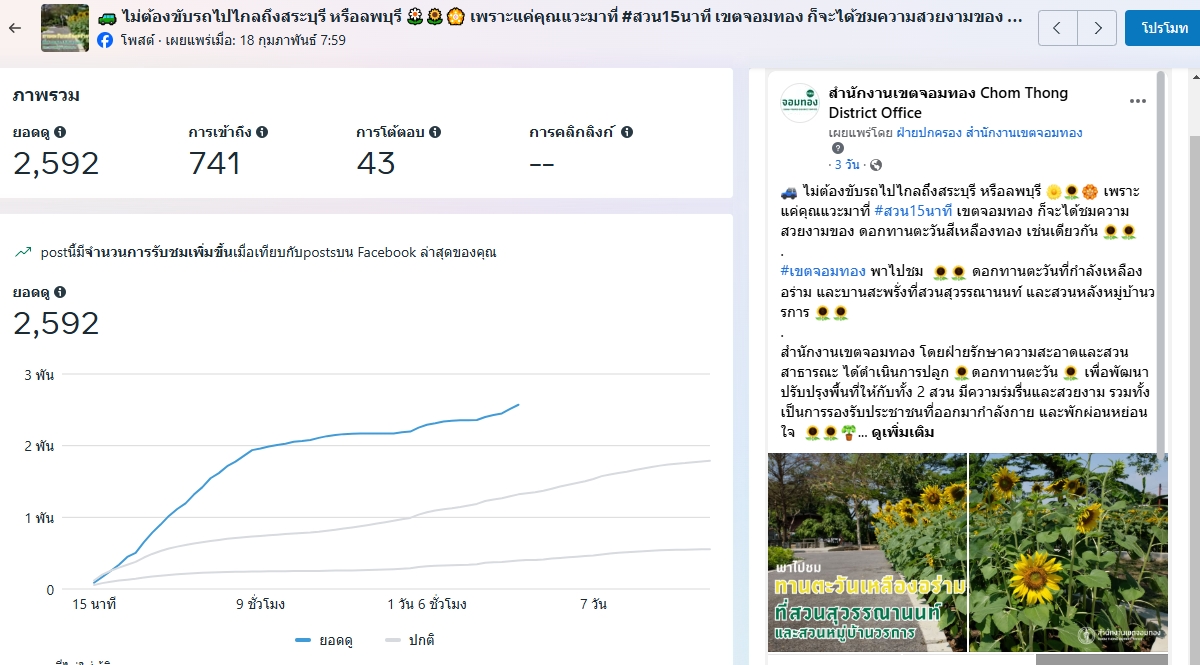Show previous post with left chevron
1200x665 pixels.
[x=1059, y=28]
